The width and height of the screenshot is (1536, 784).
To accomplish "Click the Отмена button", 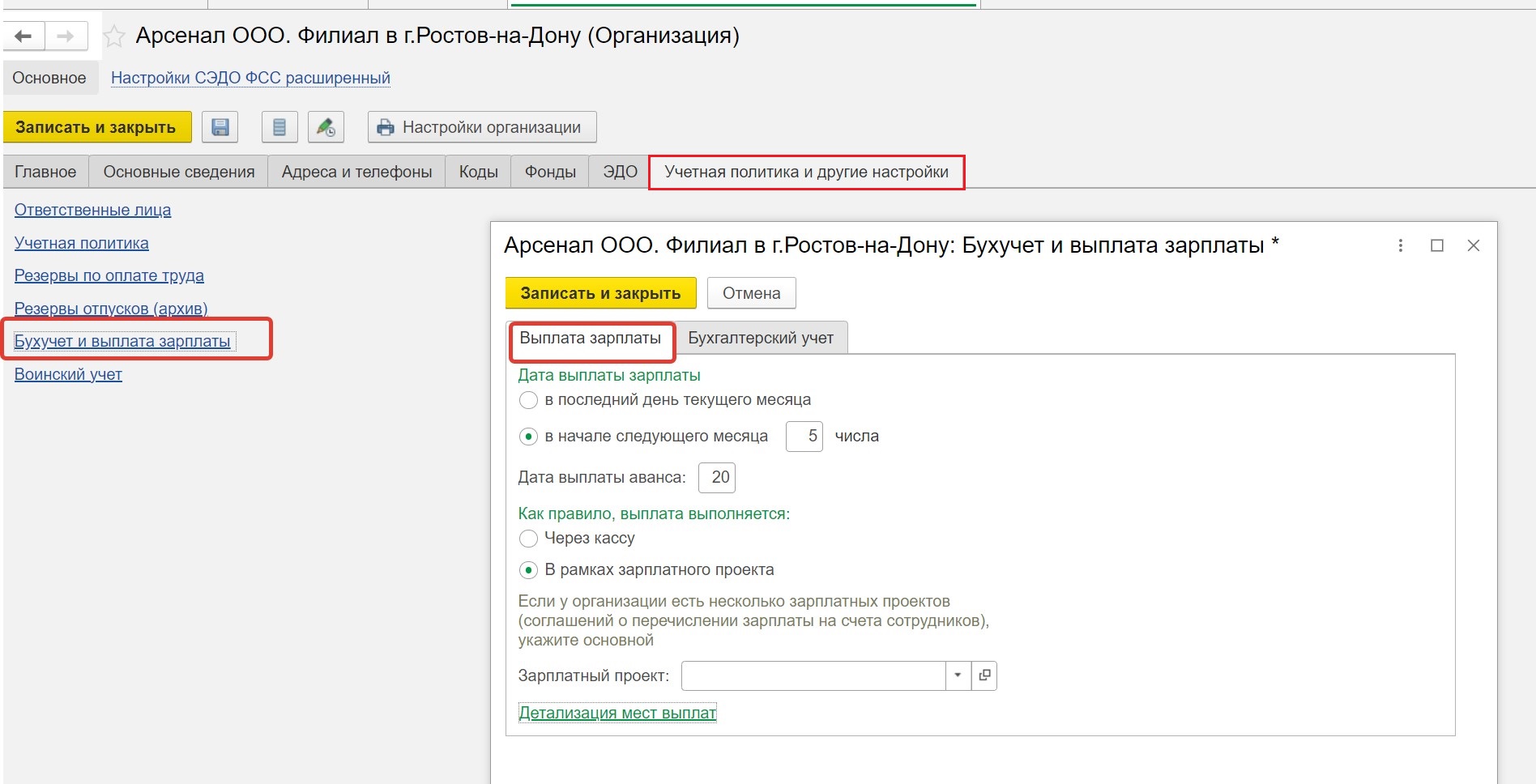I will (x=752, y=293).
